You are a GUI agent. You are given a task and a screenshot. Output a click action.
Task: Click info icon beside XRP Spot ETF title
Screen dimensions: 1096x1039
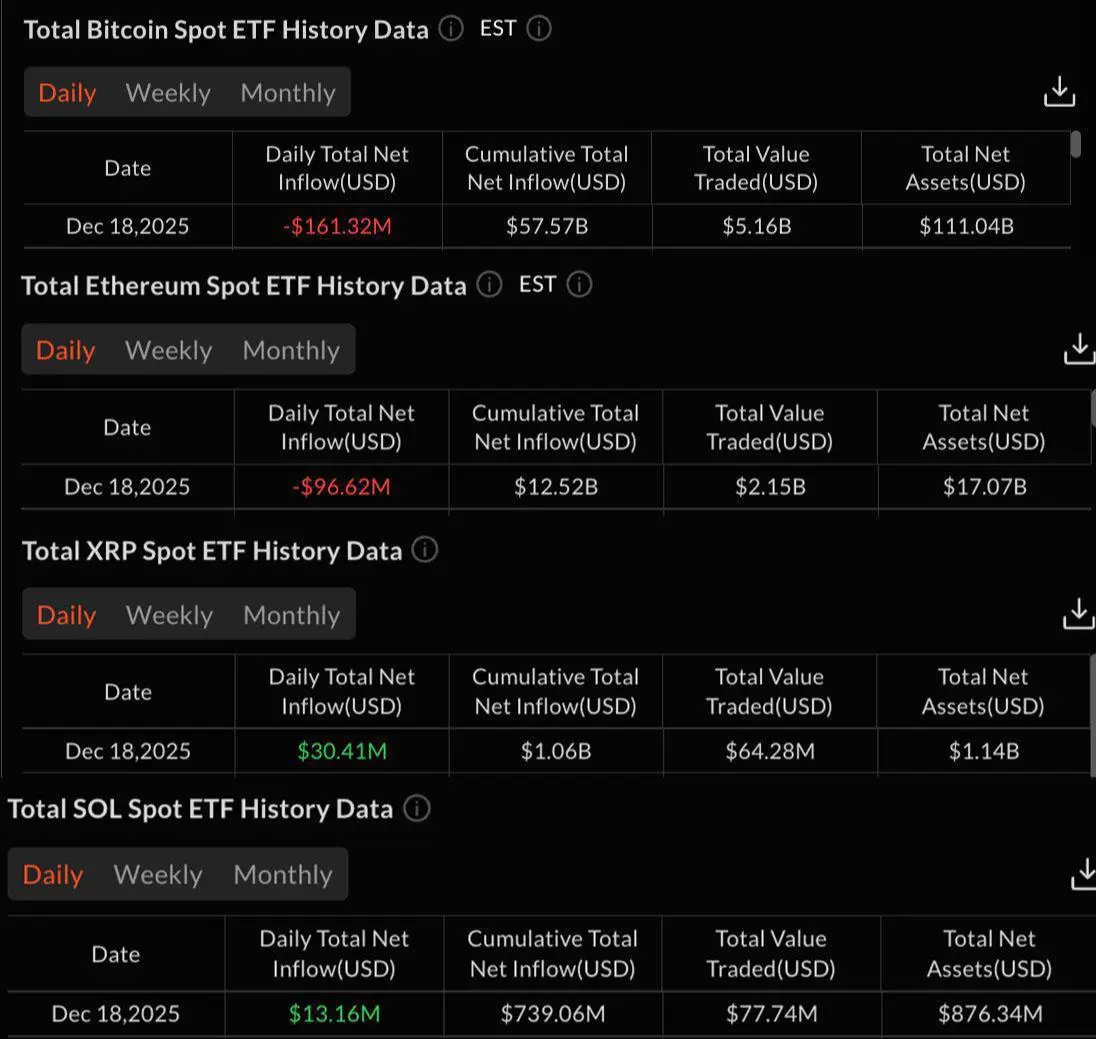[x=425, y=550]
